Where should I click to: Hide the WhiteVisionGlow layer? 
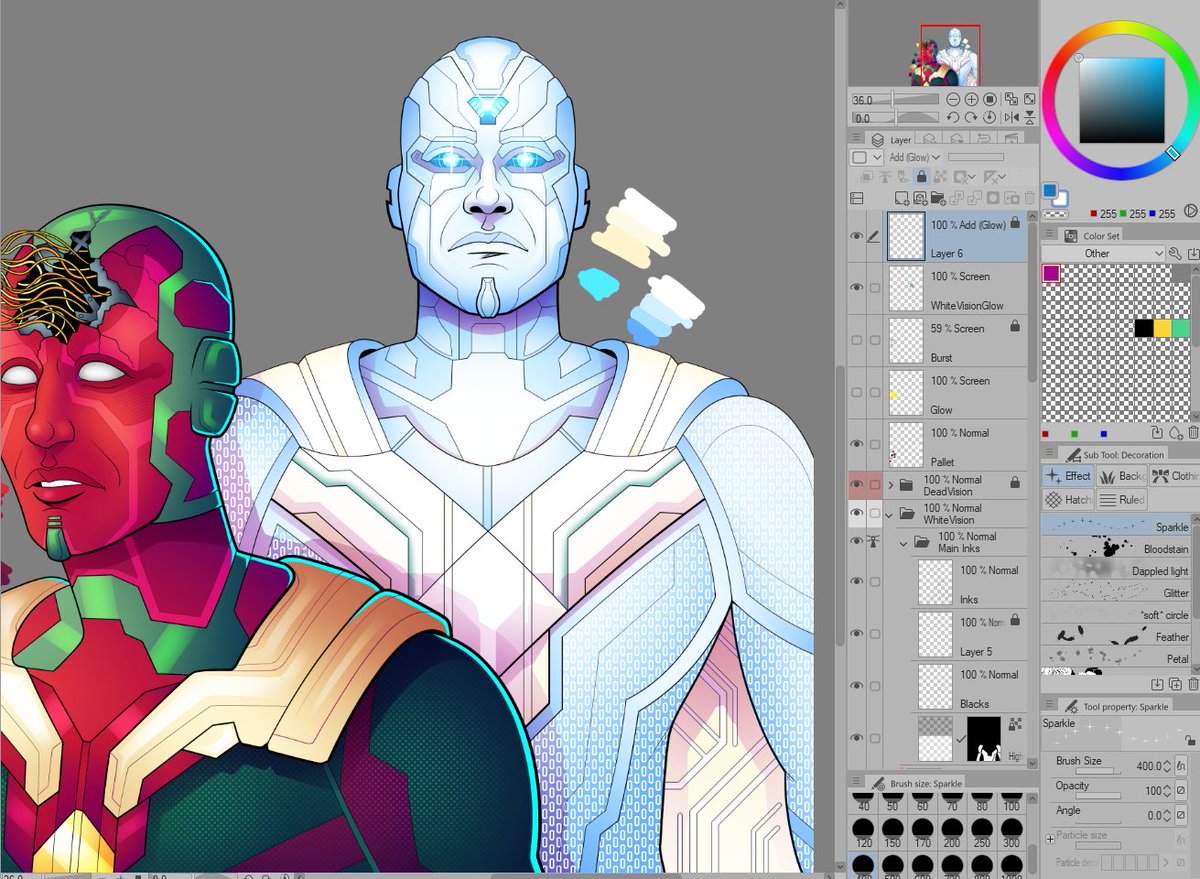pos(856,288)
